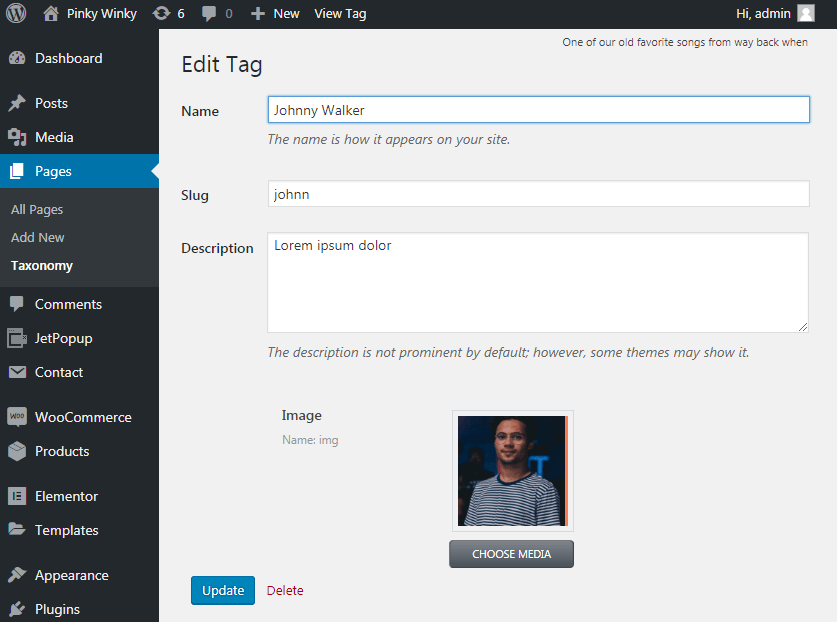The image size is (837, 622).
Task: Click the Slug input field
Action: (x=539, y=193)
